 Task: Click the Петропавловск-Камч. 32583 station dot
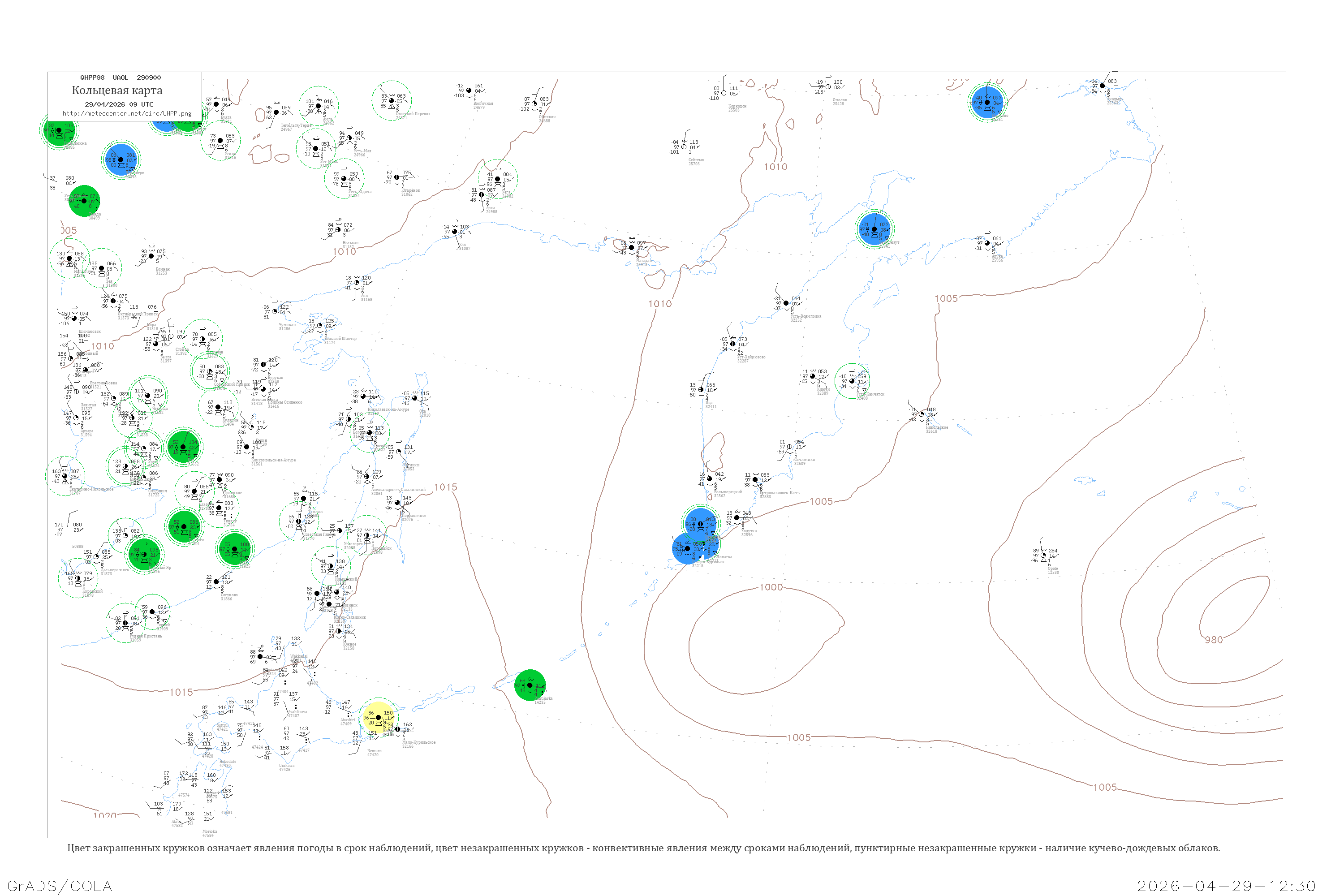pos(755,480)
